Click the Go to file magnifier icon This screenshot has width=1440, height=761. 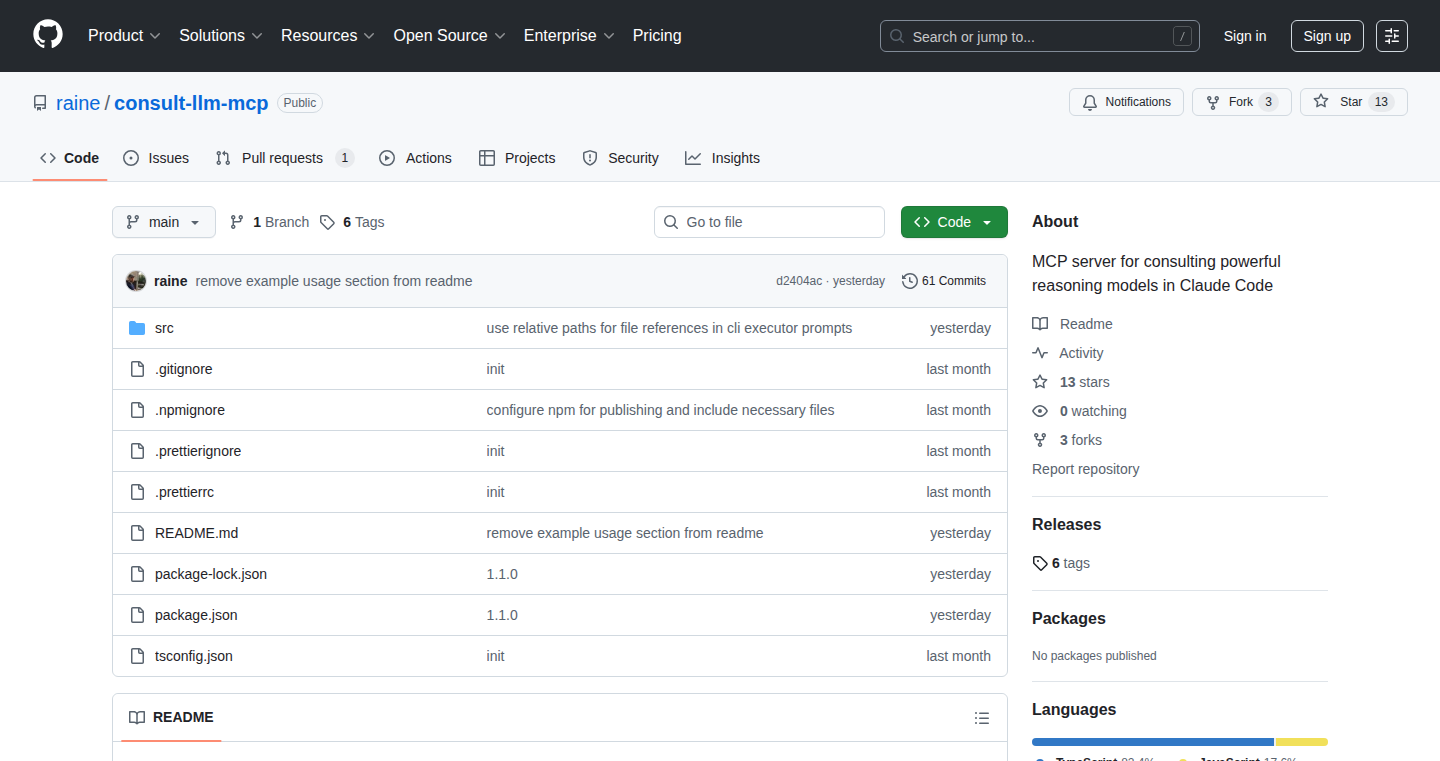[x=671, y=222]
